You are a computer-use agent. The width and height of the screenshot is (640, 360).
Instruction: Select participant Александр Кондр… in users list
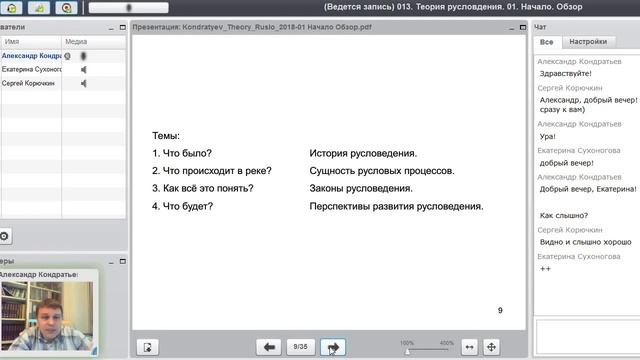coord(31,56)
